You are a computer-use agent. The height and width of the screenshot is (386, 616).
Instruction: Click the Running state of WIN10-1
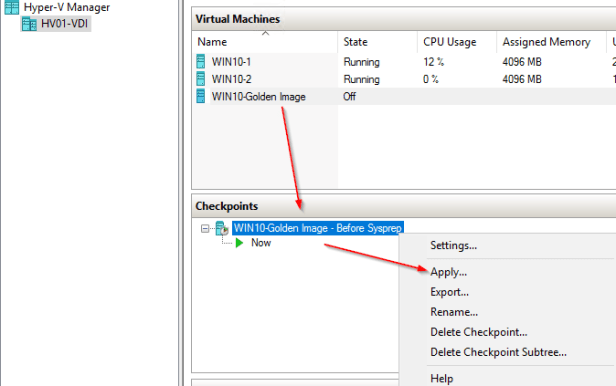coord(361,62)
